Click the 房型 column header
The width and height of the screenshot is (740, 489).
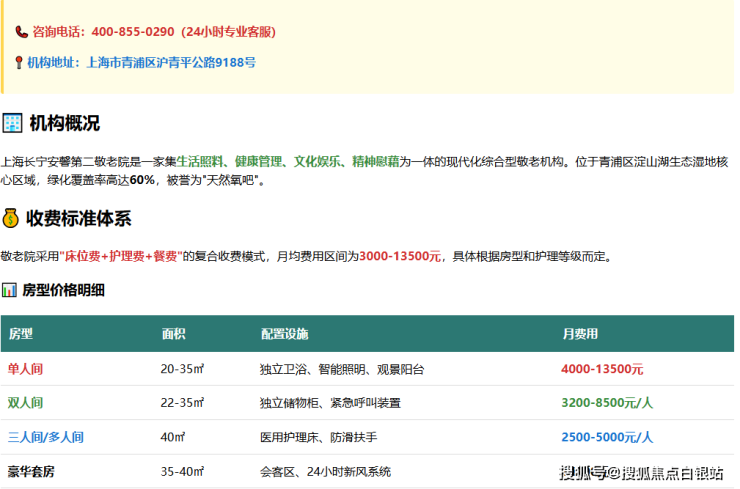[21, 334]
